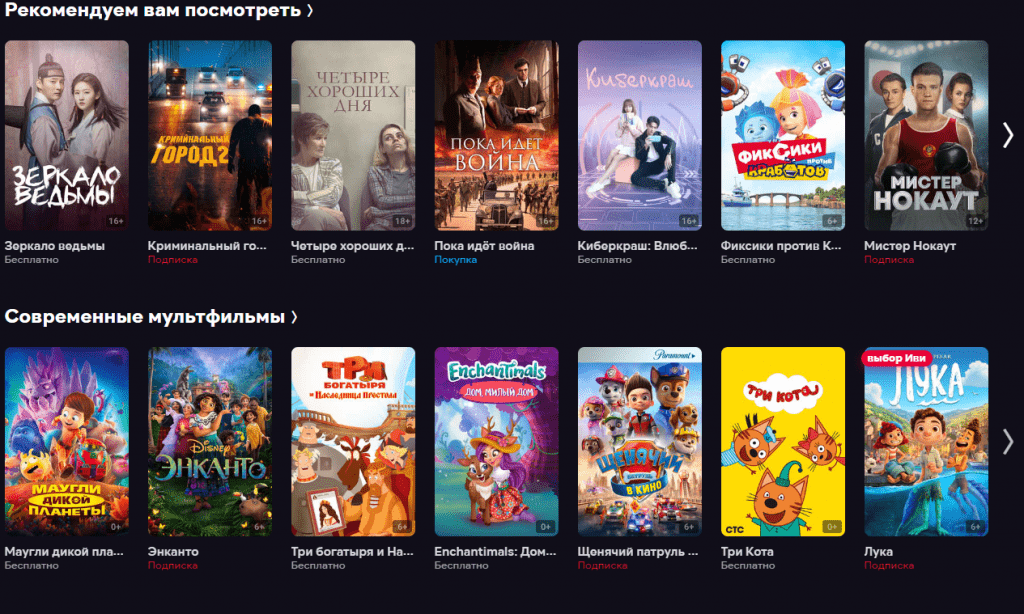Open the 'Пока идёт война' poster
The width and height of the screenshot is (1024, 614).
[496, 135]
